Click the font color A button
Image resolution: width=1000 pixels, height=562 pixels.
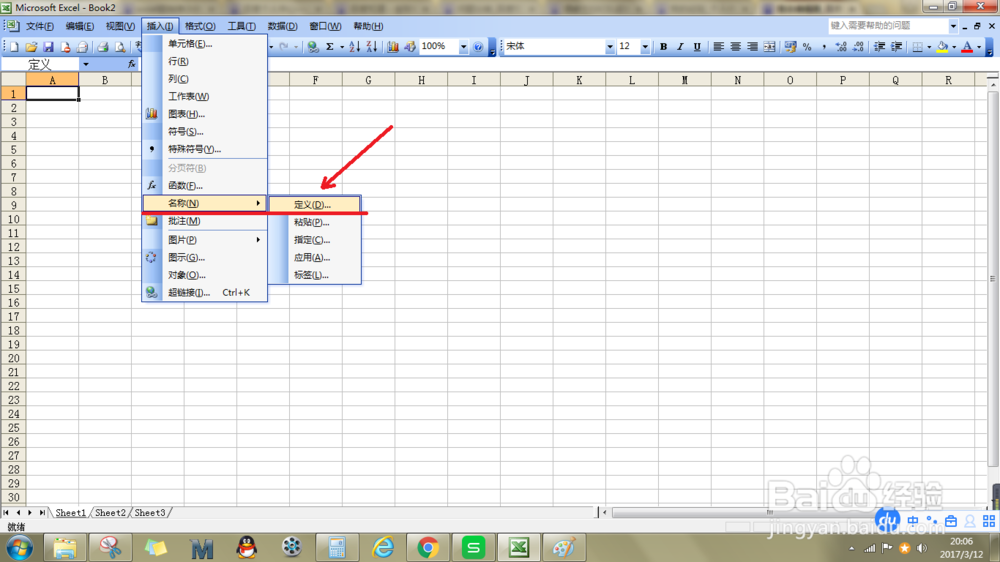[967, 47]
